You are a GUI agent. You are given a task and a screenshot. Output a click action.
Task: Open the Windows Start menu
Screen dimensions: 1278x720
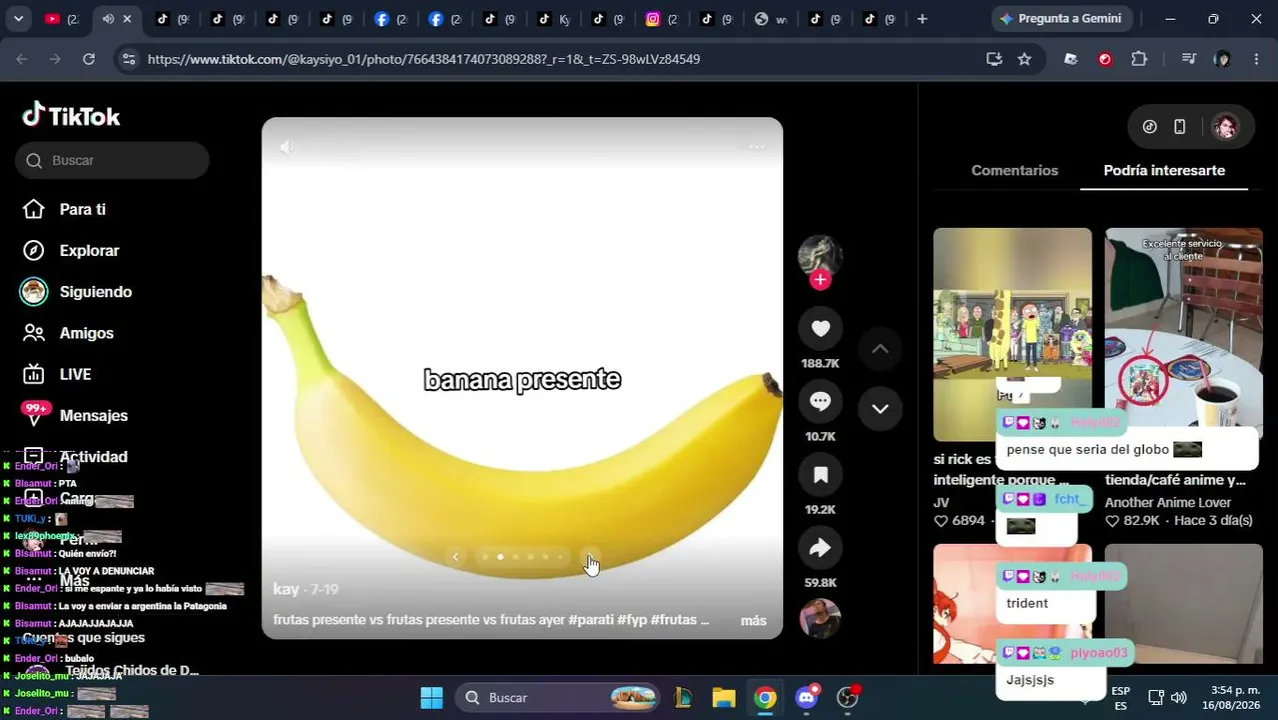coord(431,698)
